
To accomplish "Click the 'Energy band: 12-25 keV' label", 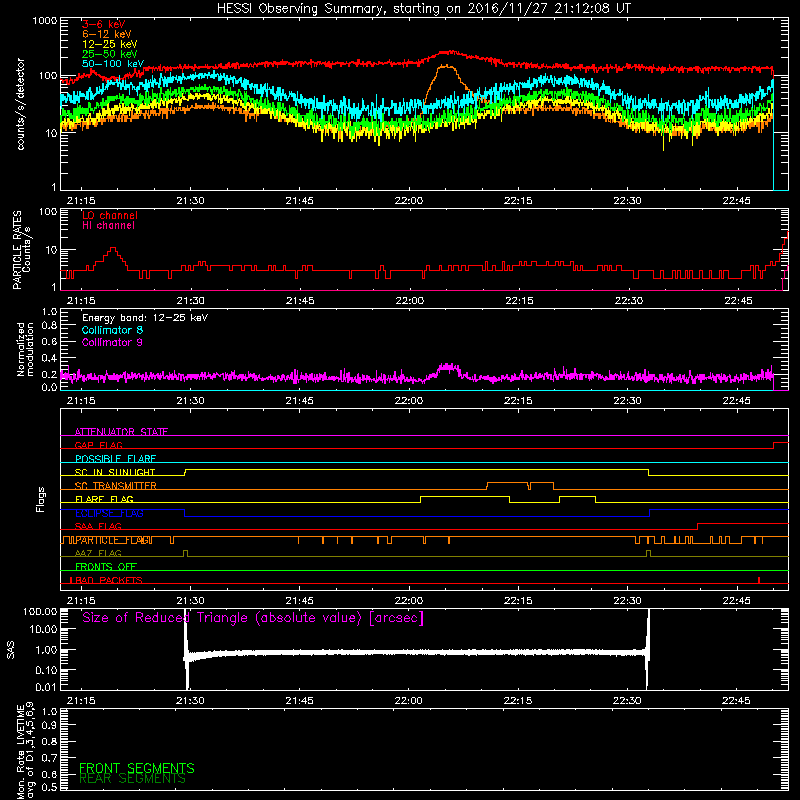I will click(x=145, y=318).
